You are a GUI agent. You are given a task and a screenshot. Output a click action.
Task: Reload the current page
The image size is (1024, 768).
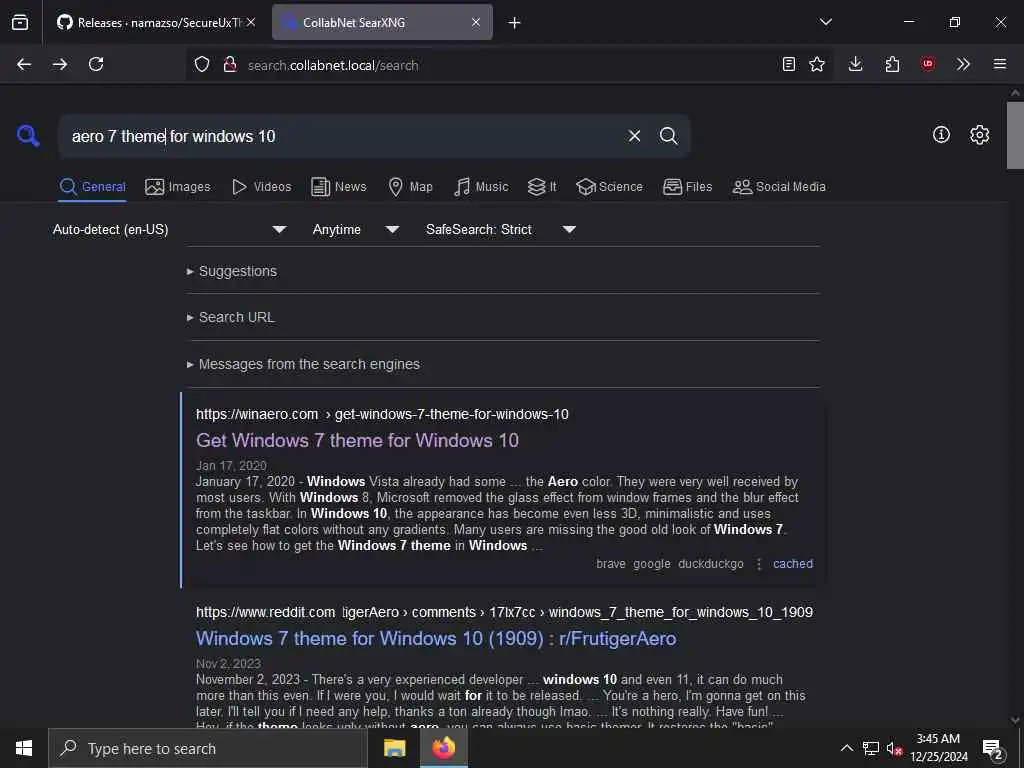(96, 64)
